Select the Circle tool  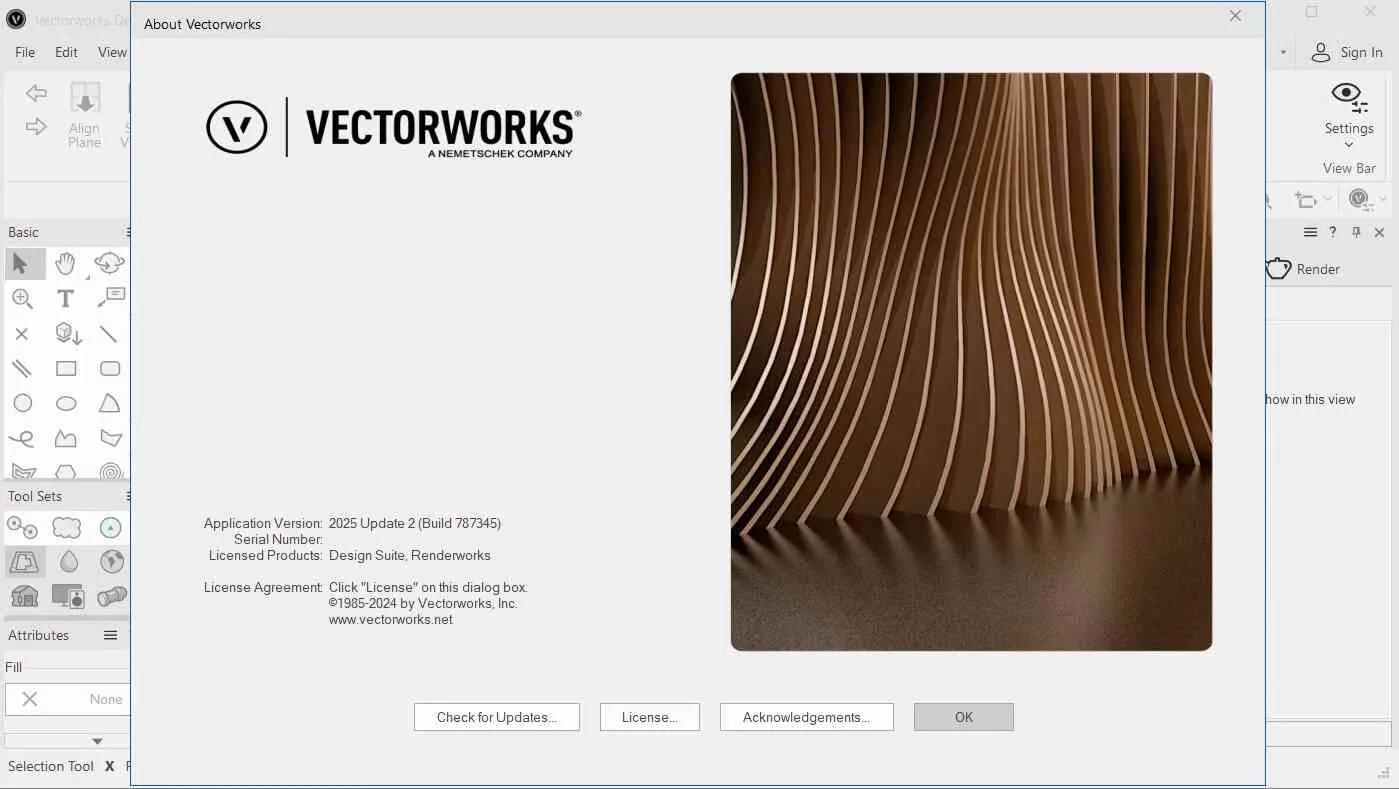click(x=22, y=404)
